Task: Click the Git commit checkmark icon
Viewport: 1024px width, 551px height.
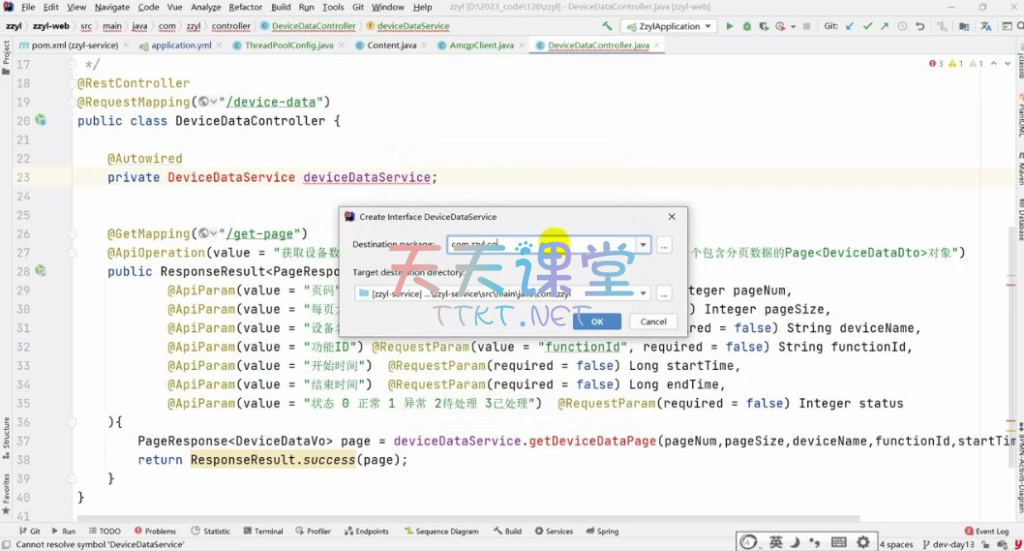Action: point(869,26)
